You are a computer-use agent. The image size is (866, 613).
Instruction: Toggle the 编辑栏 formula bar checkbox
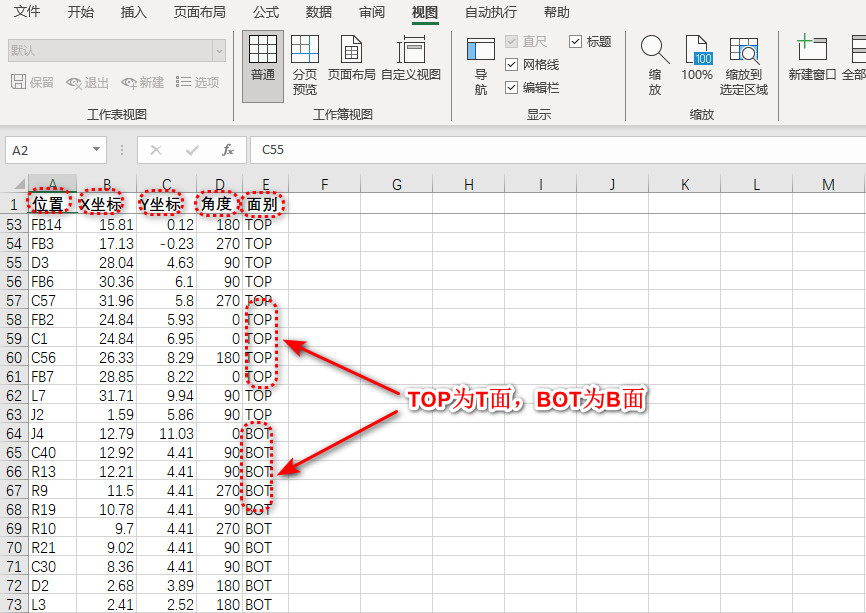(x=512, y=88)
